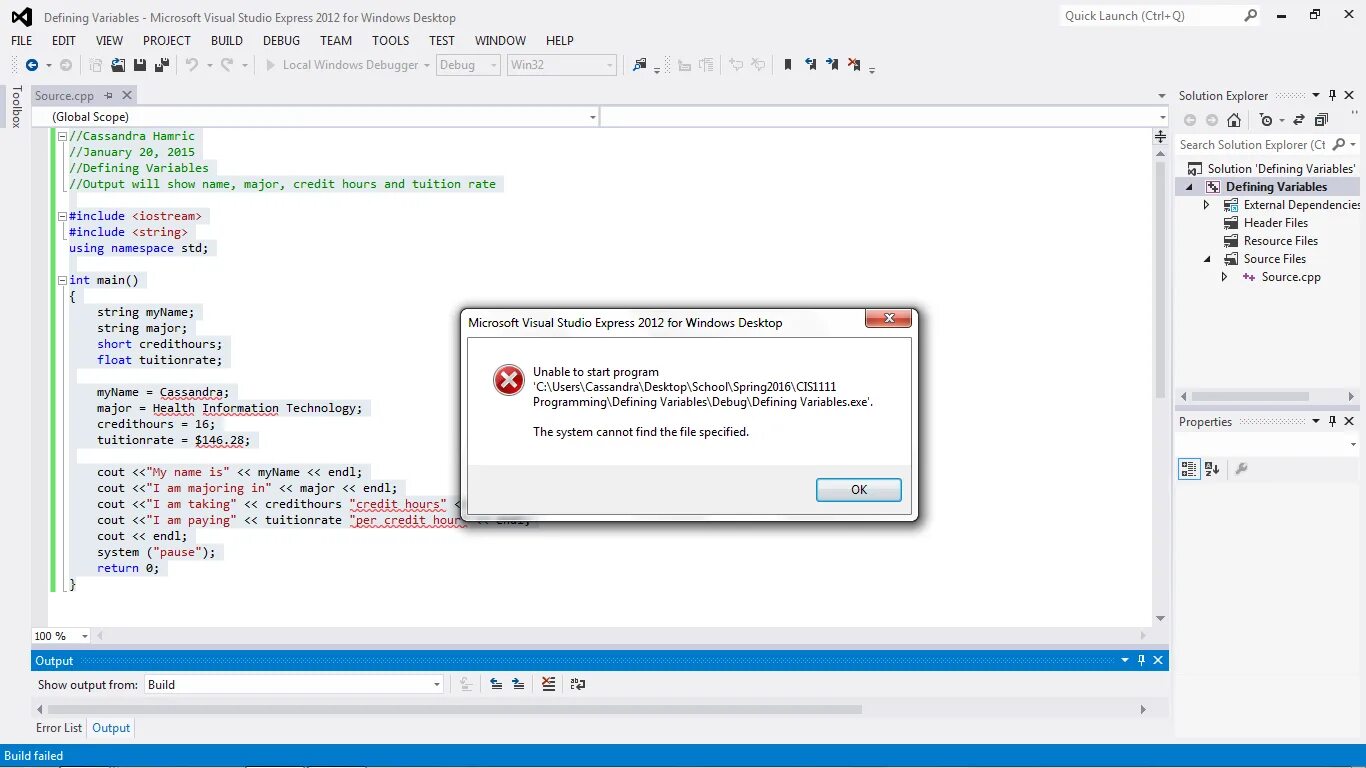The image size is (1366, 768).
Task: Open the BUILD menu
Action: click(227, 41)
